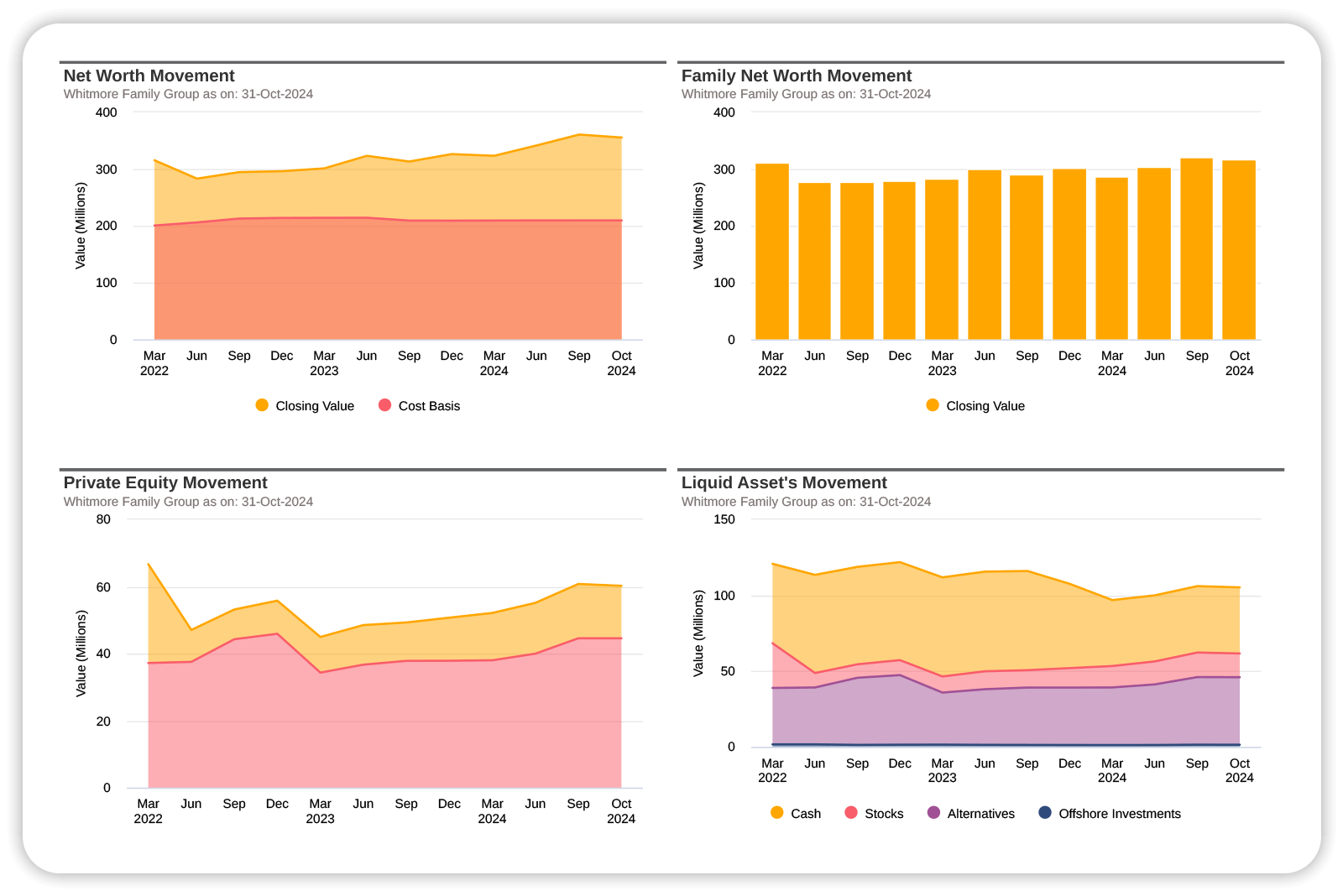The height and width of the screenshot is (896, 1343).
Task: Click Net Worth Movement subtitle with date 31-Oct-2024
Action: tap(188, 94)
